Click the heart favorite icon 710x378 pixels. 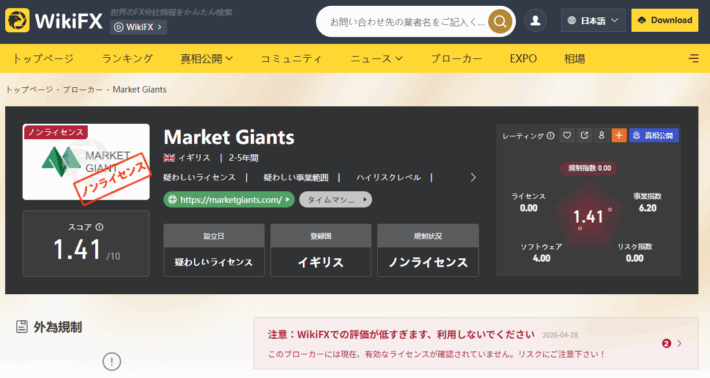click(x=567, y=135)
